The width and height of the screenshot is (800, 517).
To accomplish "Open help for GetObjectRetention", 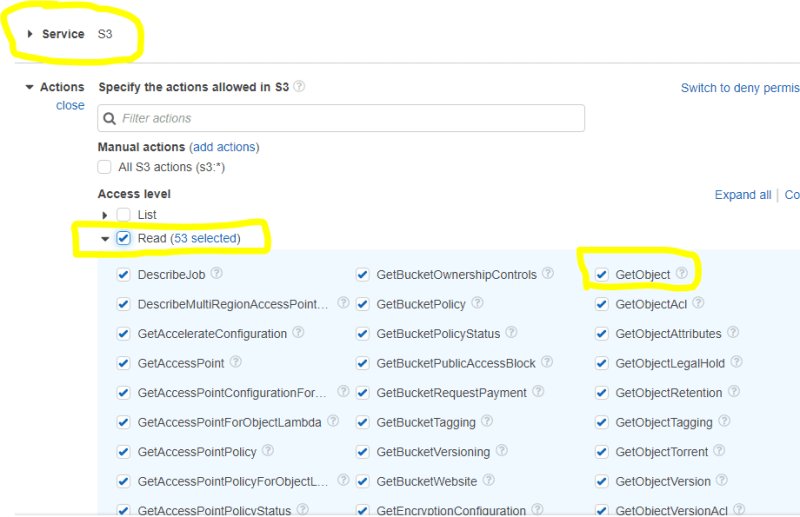I will 734,391.
